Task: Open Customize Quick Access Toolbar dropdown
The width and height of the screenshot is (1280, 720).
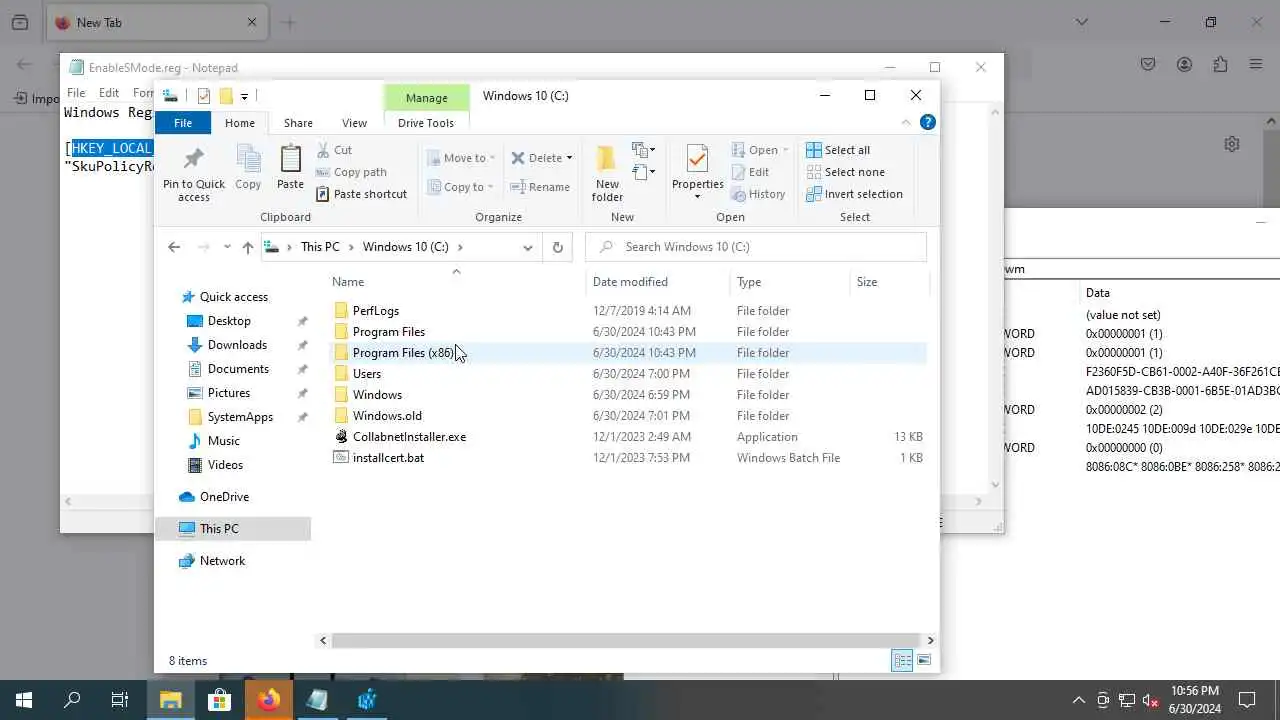Action: pyautogui.click(x=244, y=96)
